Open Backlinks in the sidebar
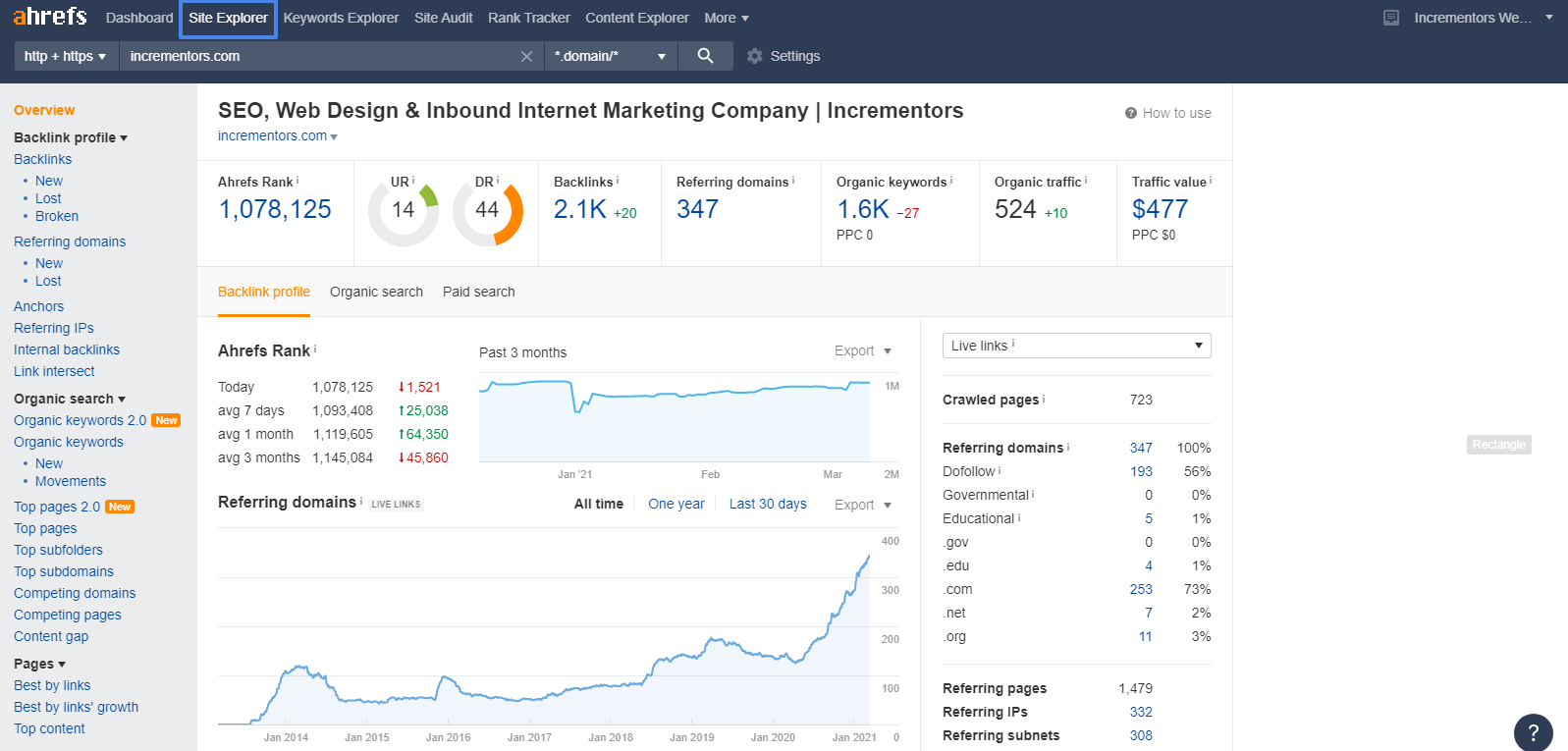This screenshot has height=751, width=1568. click(x=42, y=159)
